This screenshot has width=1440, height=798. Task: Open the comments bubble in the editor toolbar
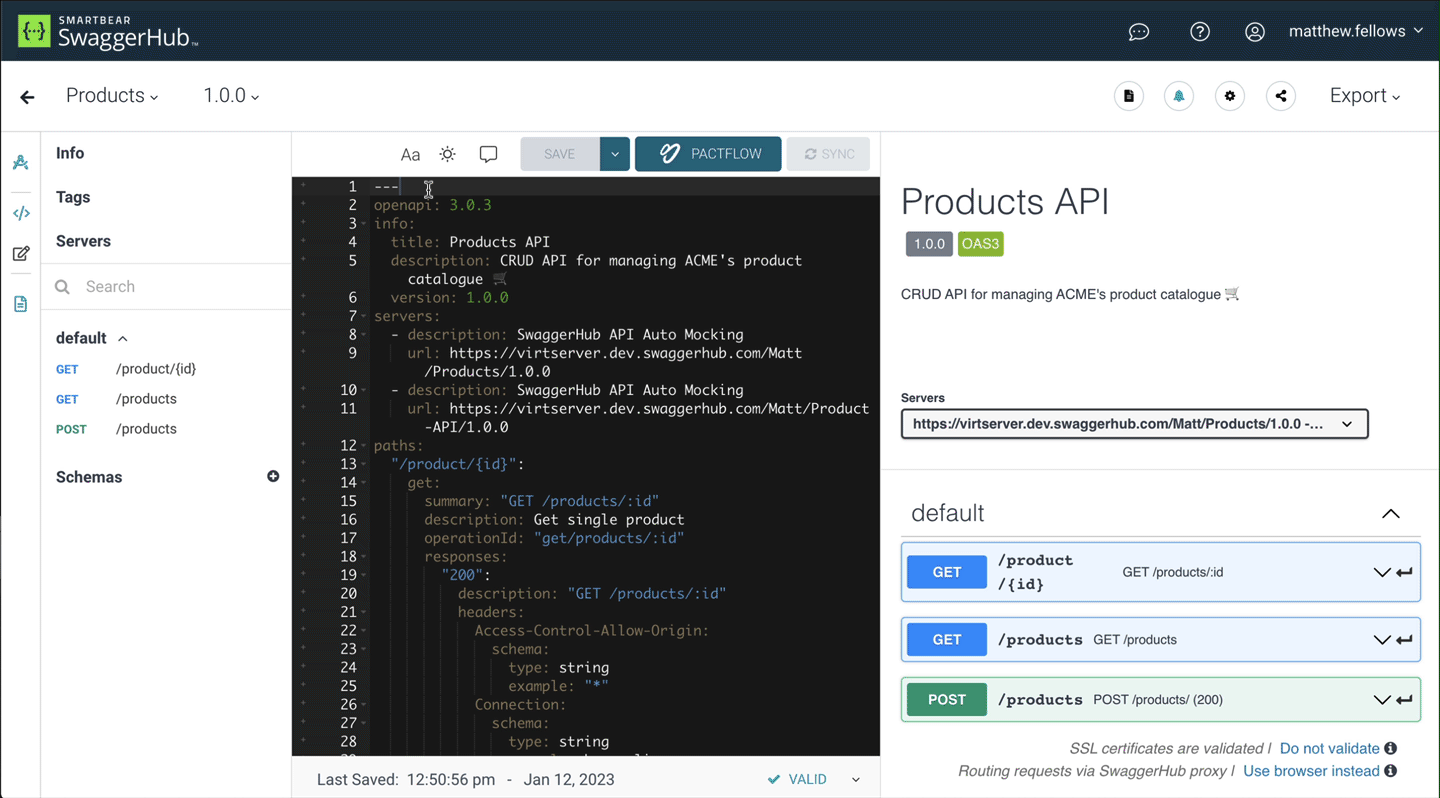click(487, 153)
